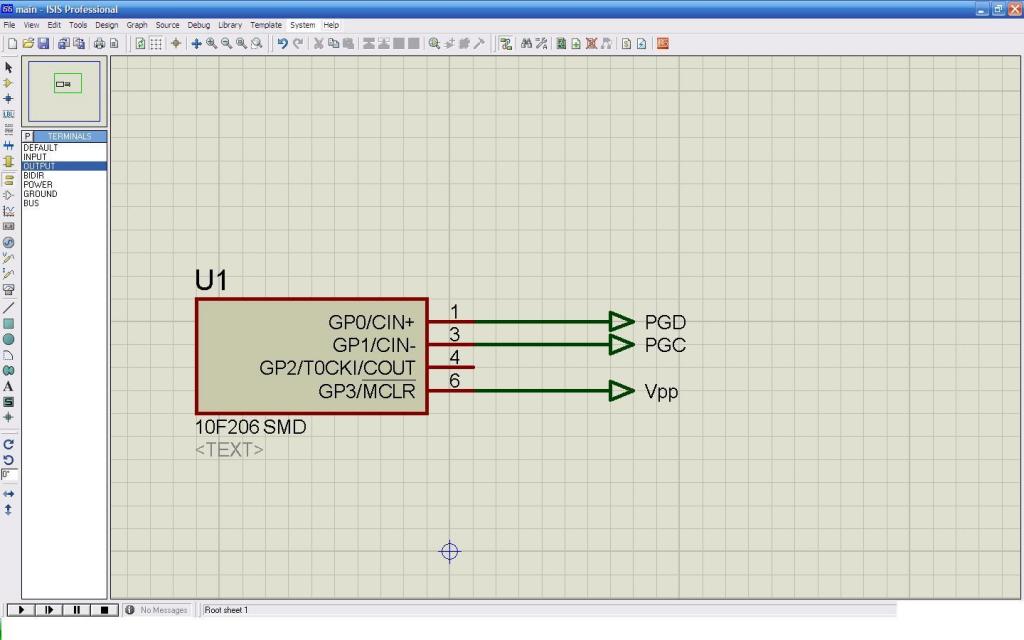Select the Selection arrow tool
The height and width of the screenshot is (640, 1024).
8,67
